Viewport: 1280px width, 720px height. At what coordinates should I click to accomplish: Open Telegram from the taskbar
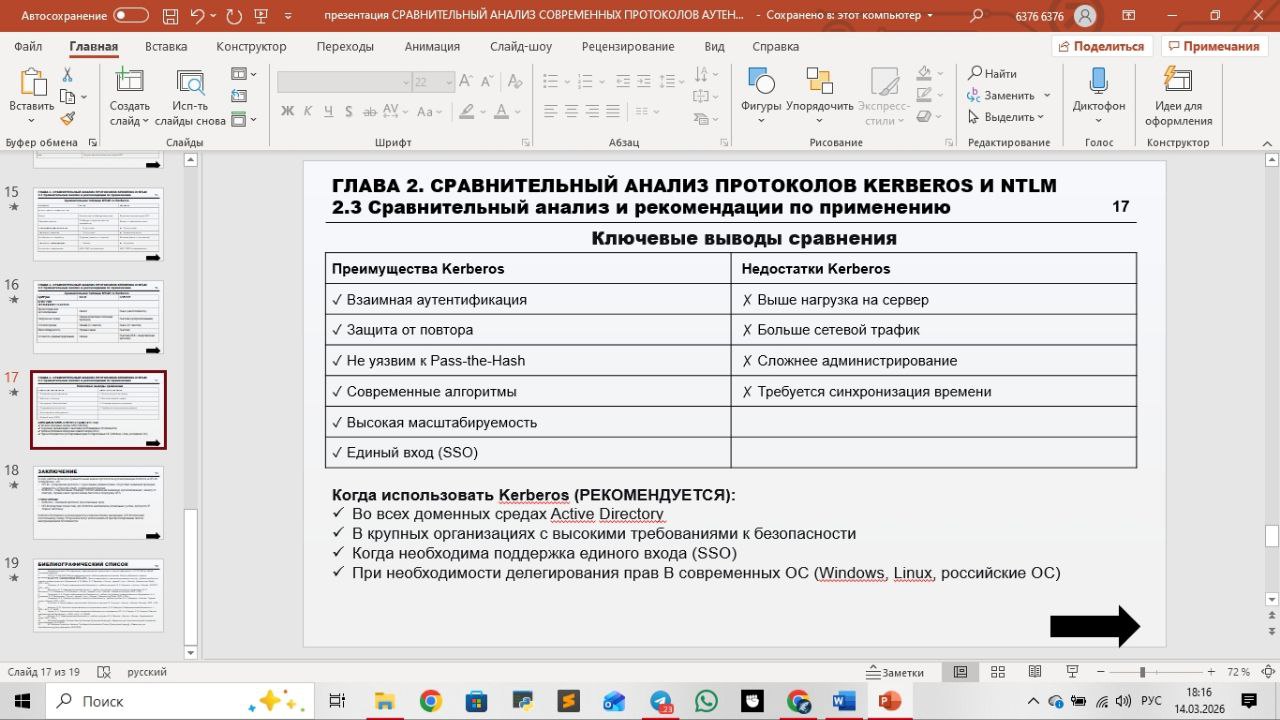pos(660,701)
